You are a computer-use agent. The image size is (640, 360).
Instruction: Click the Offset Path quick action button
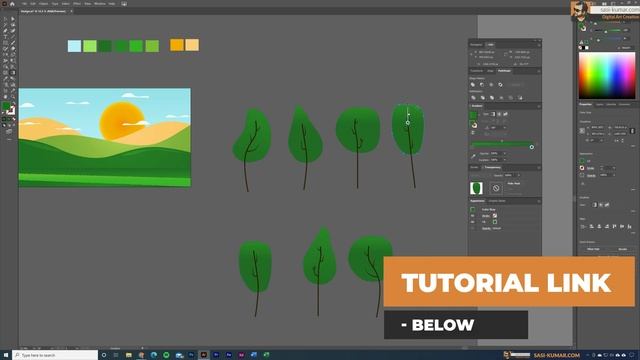(x=593, y=249)
